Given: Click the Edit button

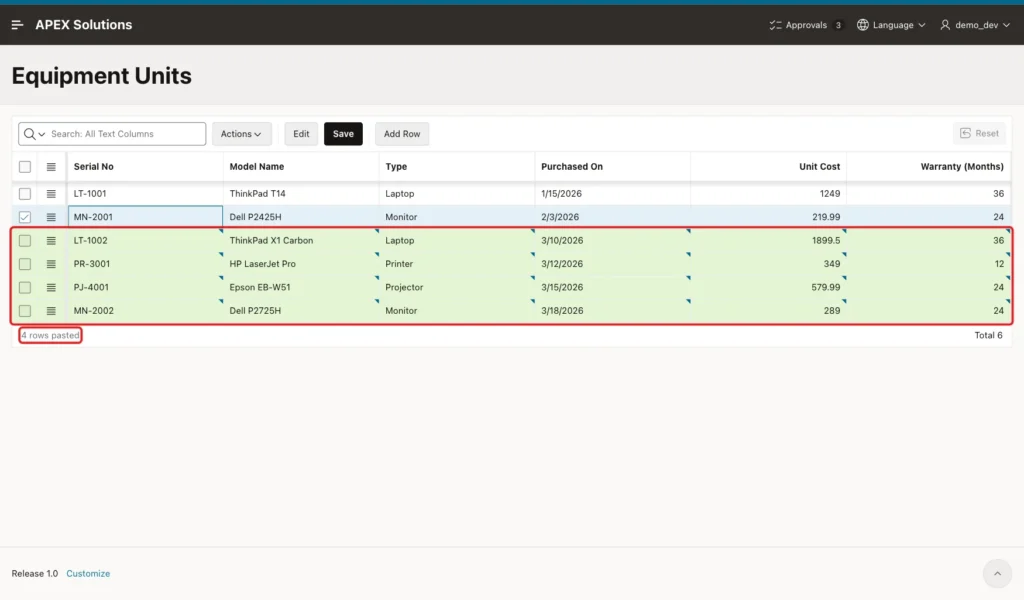Looking at the screenshot, I should click(301, 134).
